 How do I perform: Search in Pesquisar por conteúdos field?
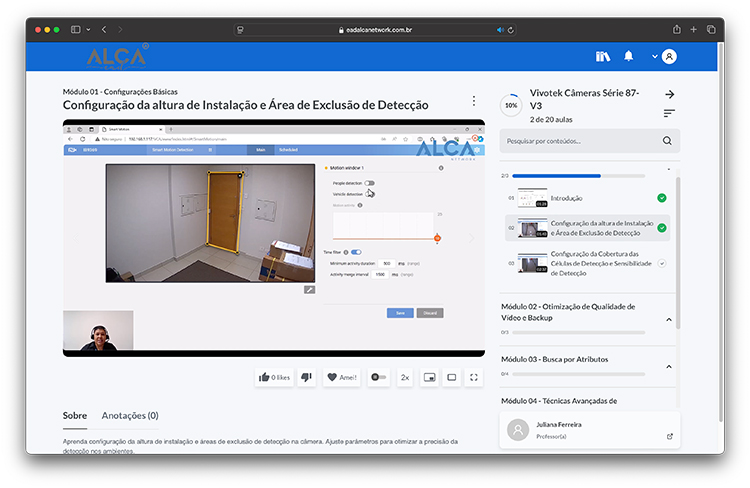[x=589, y=141]
